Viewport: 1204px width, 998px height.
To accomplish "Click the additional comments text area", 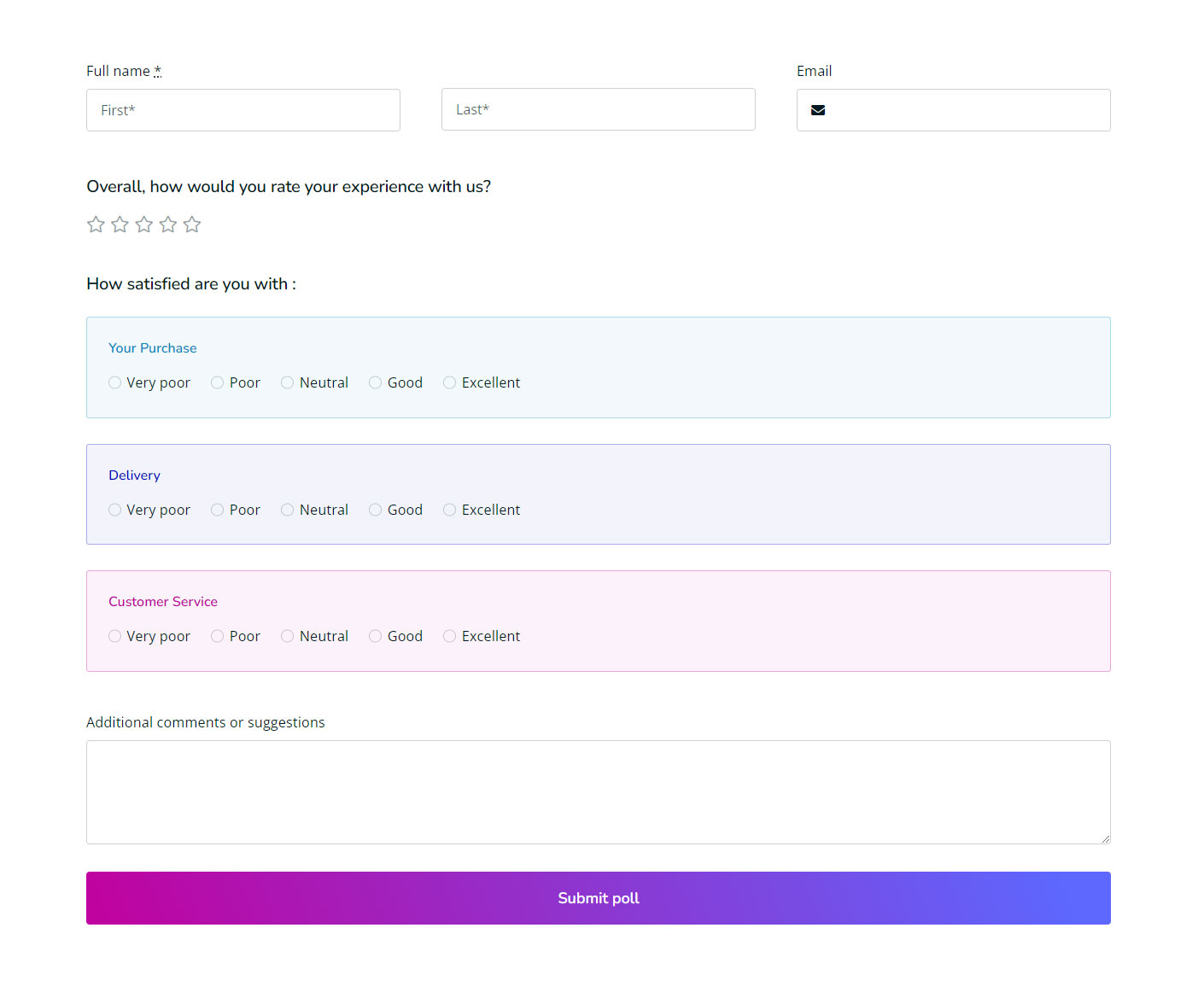I will [599, 792].
